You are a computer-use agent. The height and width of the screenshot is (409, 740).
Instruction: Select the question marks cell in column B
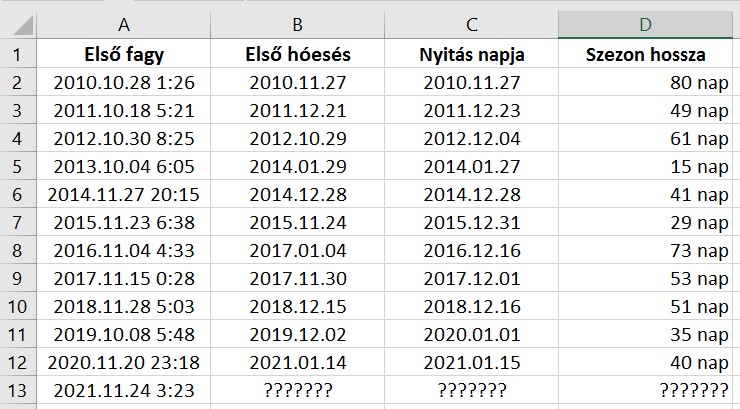pos(298,390)
